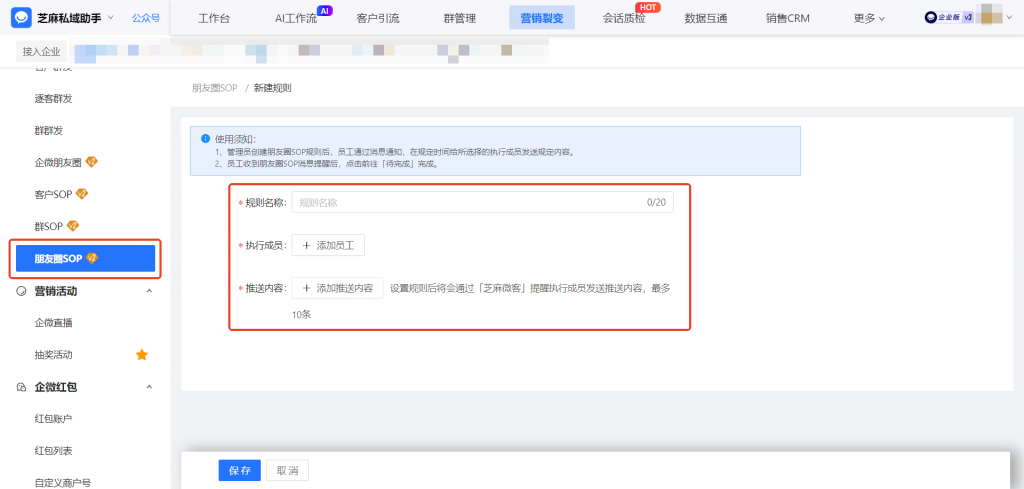Collapse the 企微红包 section
The height and width of the screenshot is (489, 1024).
click(149, 387)
